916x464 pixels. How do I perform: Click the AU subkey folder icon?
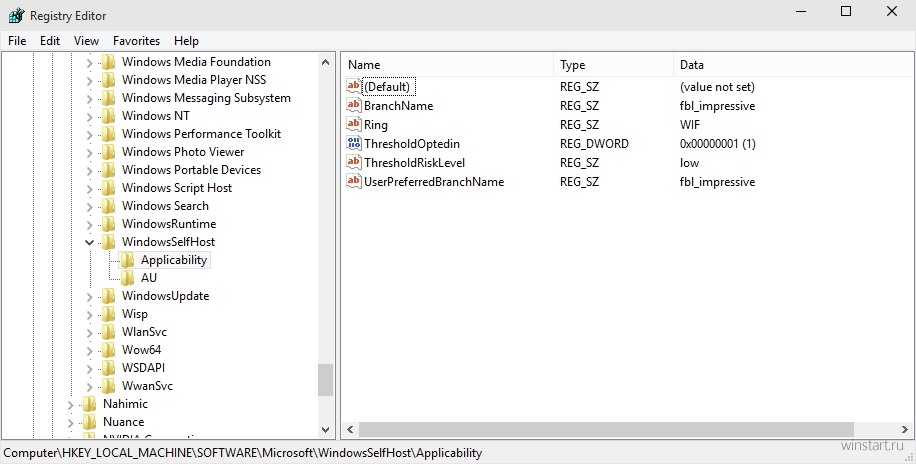click(128, 278)
